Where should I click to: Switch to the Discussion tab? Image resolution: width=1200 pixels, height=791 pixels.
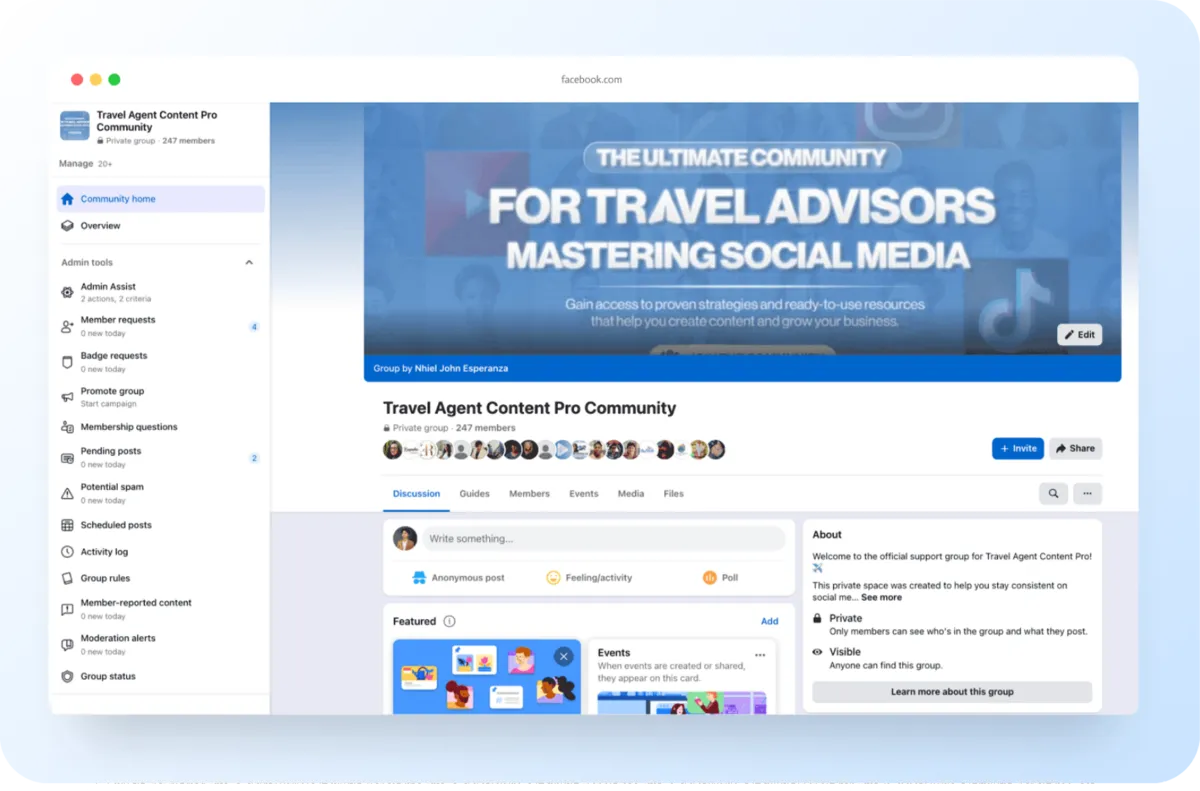tap(416, 494)
